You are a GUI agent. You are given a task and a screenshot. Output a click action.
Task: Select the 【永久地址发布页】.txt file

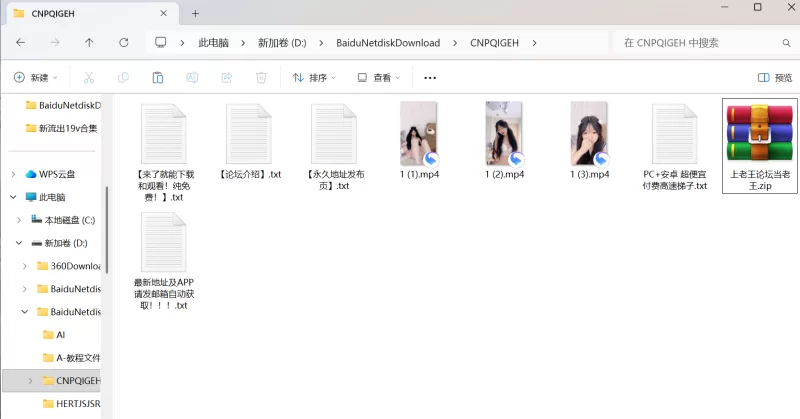click(334, 146)
